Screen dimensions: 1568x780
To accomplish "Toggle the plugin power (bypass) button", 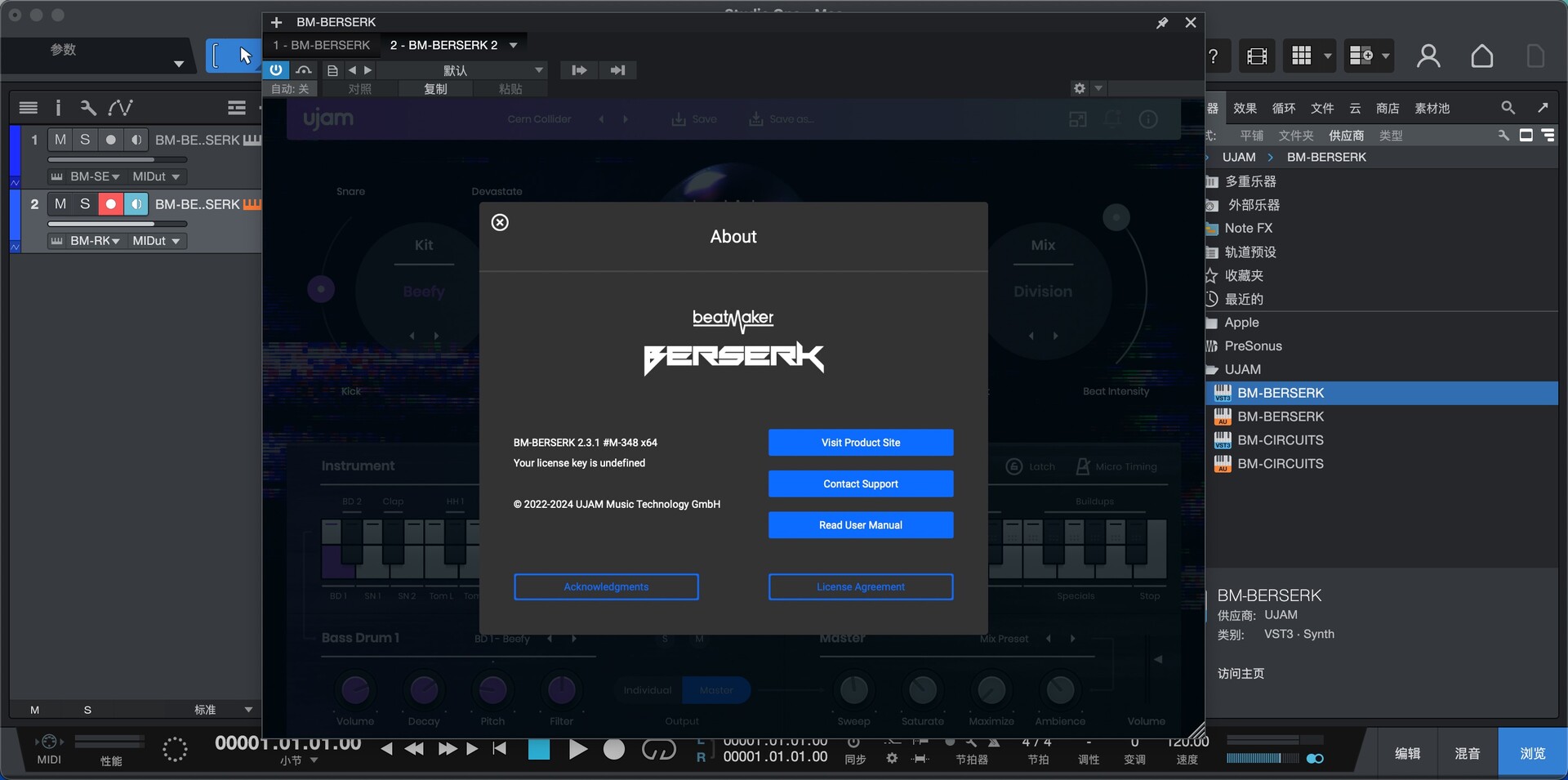I will [276, 70].
